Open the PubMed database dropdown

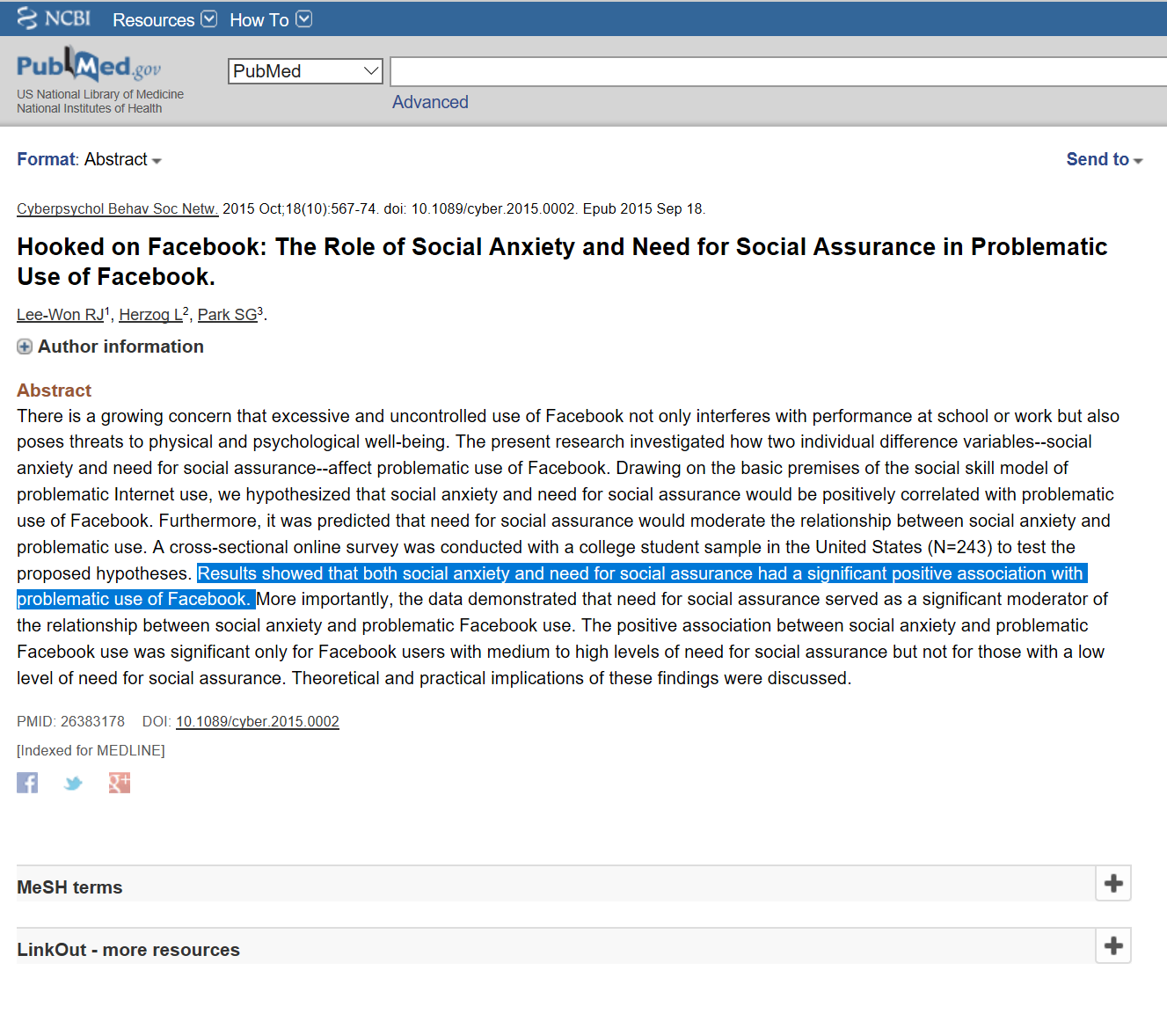pos(304,71)
